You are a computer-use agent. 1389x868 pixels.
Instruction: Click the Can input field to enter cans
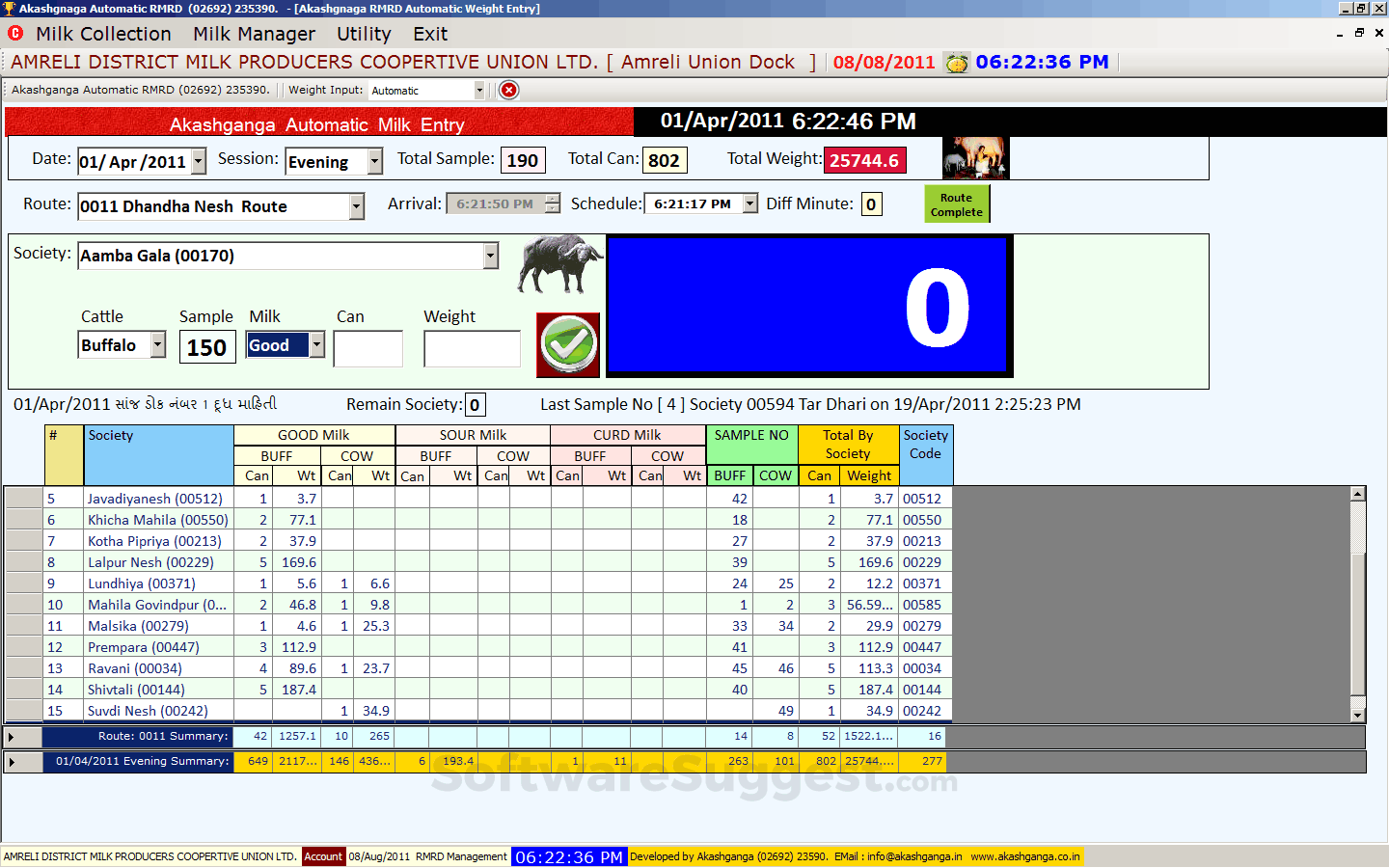click(368, 348)
